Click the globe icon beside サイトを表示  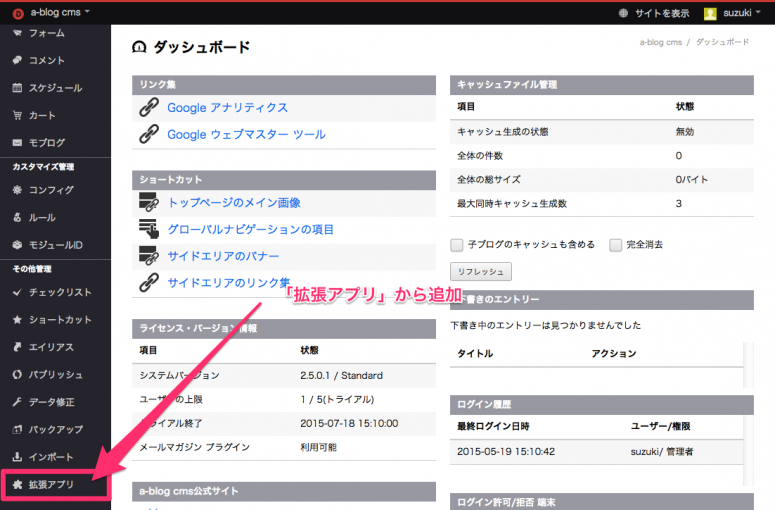(x=623, y=13)
